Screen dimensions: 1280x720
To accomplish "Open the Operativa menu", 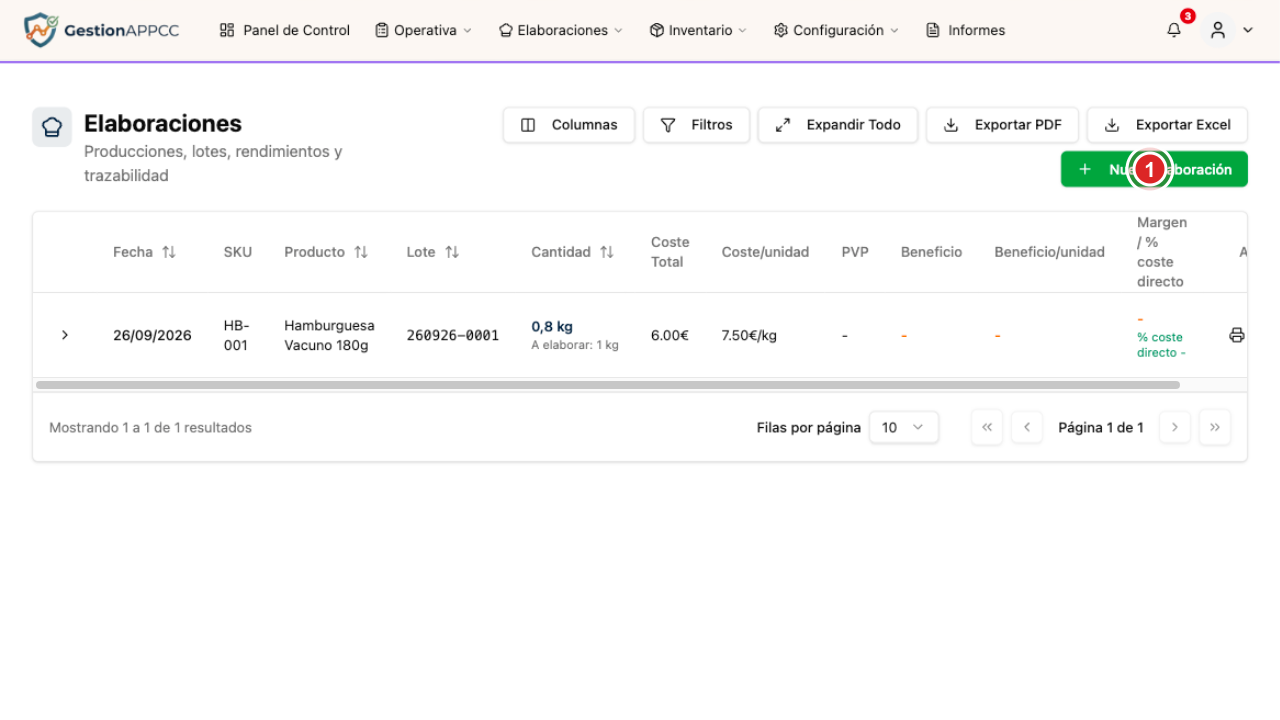I will (423, 30).
